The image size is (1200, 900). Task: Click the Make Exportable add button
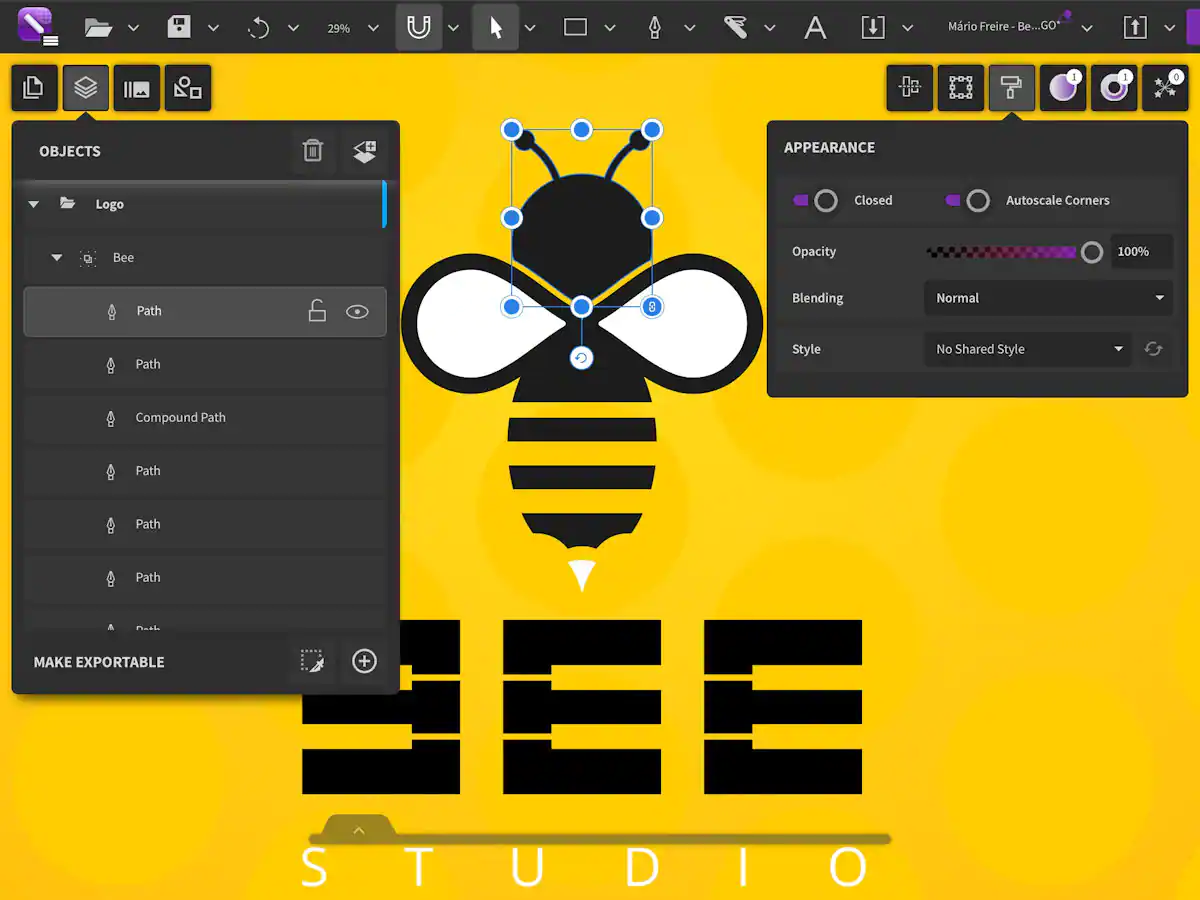pyautogui.click(x=365, y=661)
